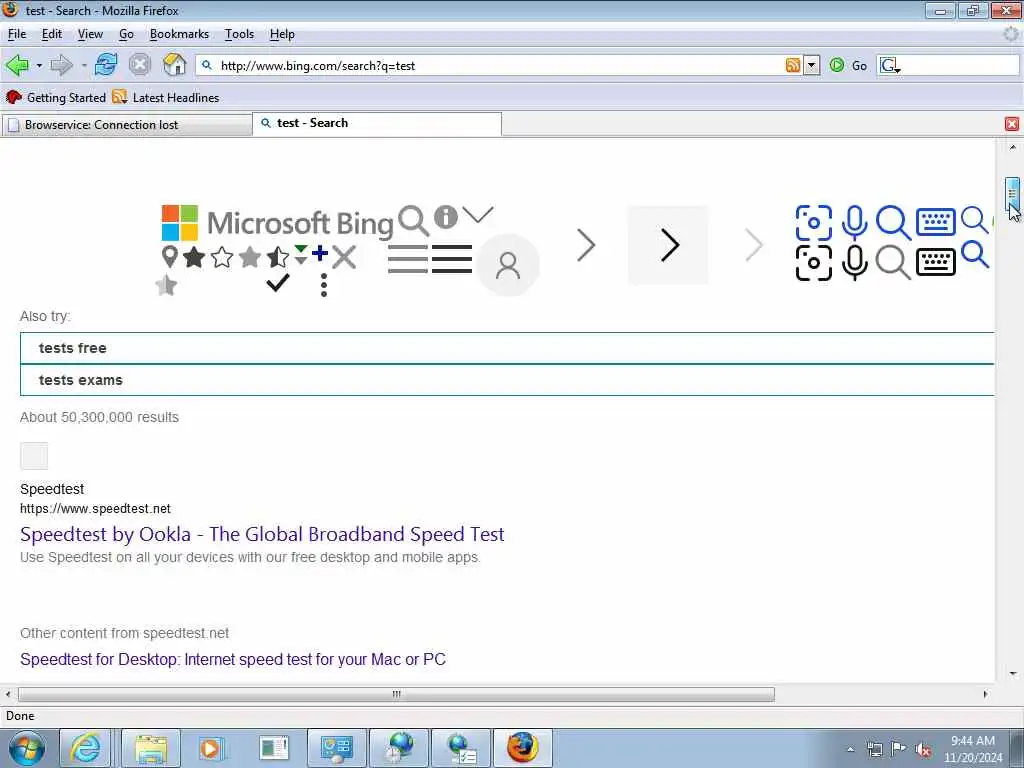Show hidden system tray icons
Screen dimensions: 1024x768
point(850,749)
